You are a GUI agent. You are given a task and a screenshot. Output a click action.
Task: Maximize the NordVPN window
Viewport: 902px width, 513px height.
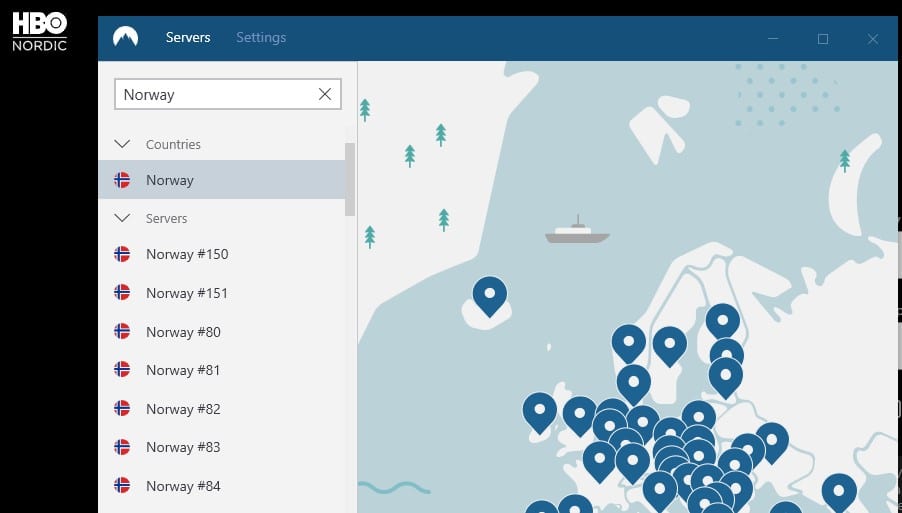click(823, 39)
